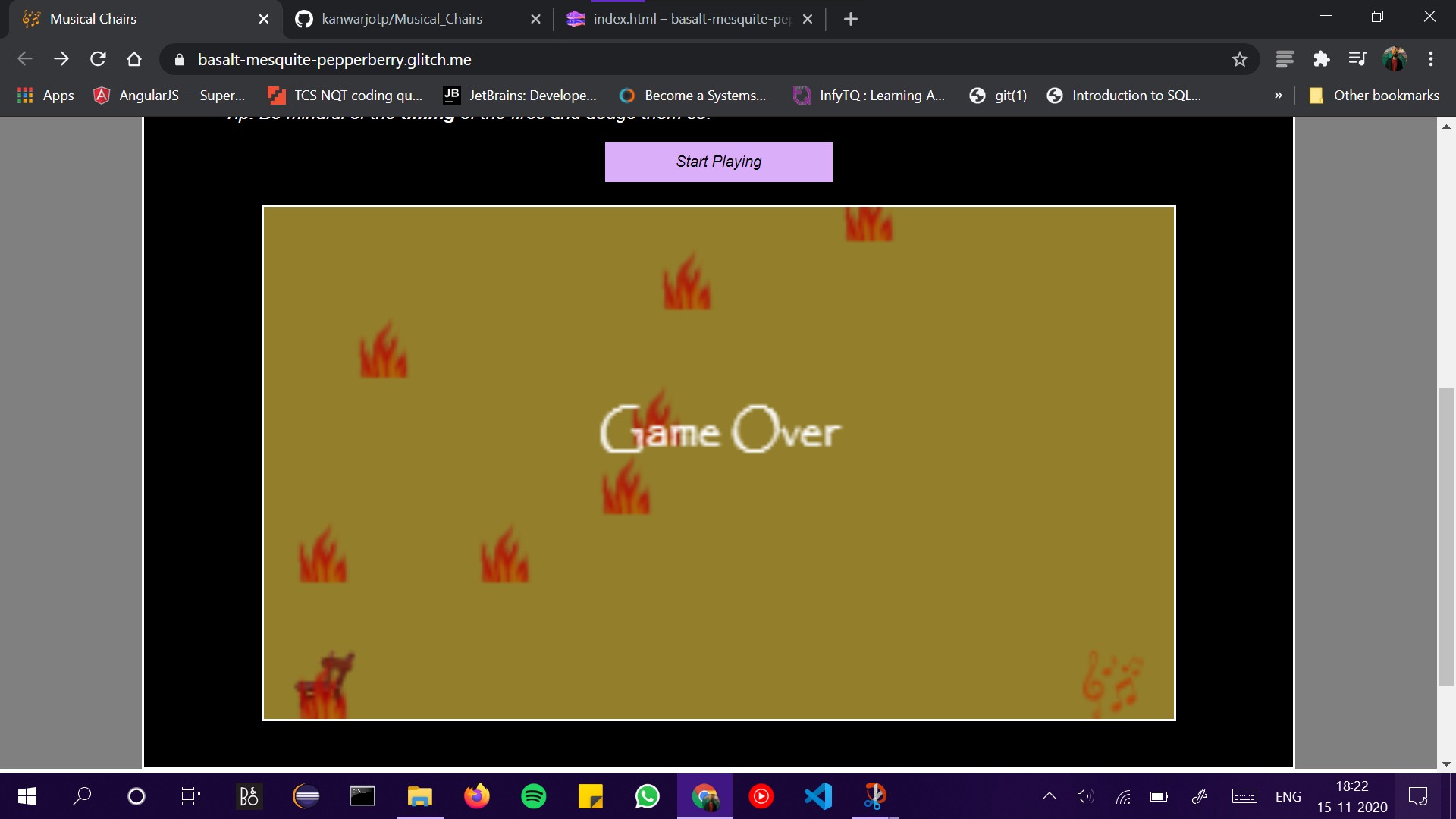Click the Start Playing button
This screenshot has height=819, width=1456.
coord(718,162)
